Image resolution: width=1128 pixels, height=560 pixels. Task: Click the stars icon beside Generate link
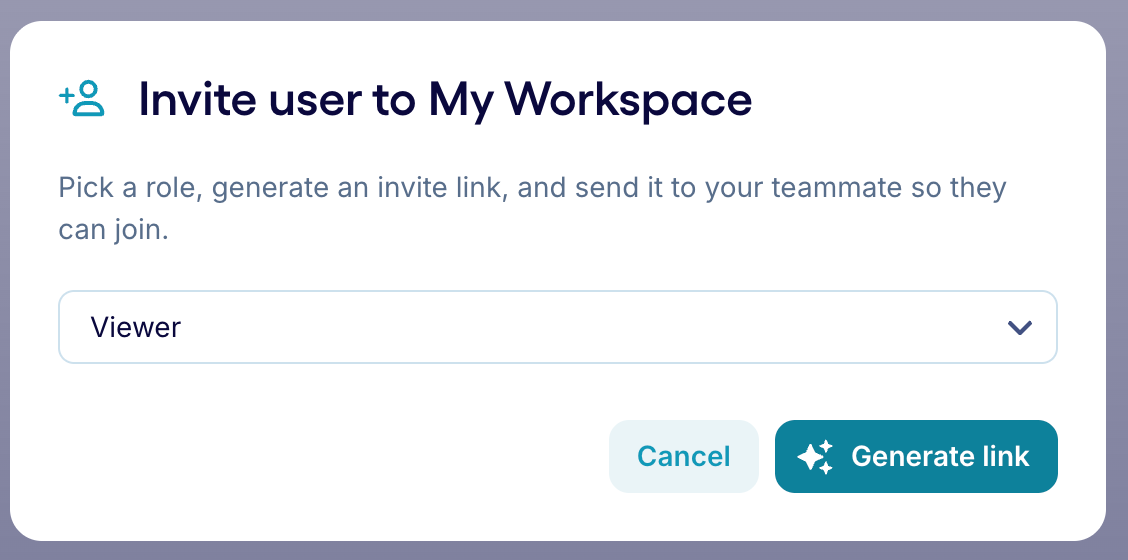tap(815, 457)
